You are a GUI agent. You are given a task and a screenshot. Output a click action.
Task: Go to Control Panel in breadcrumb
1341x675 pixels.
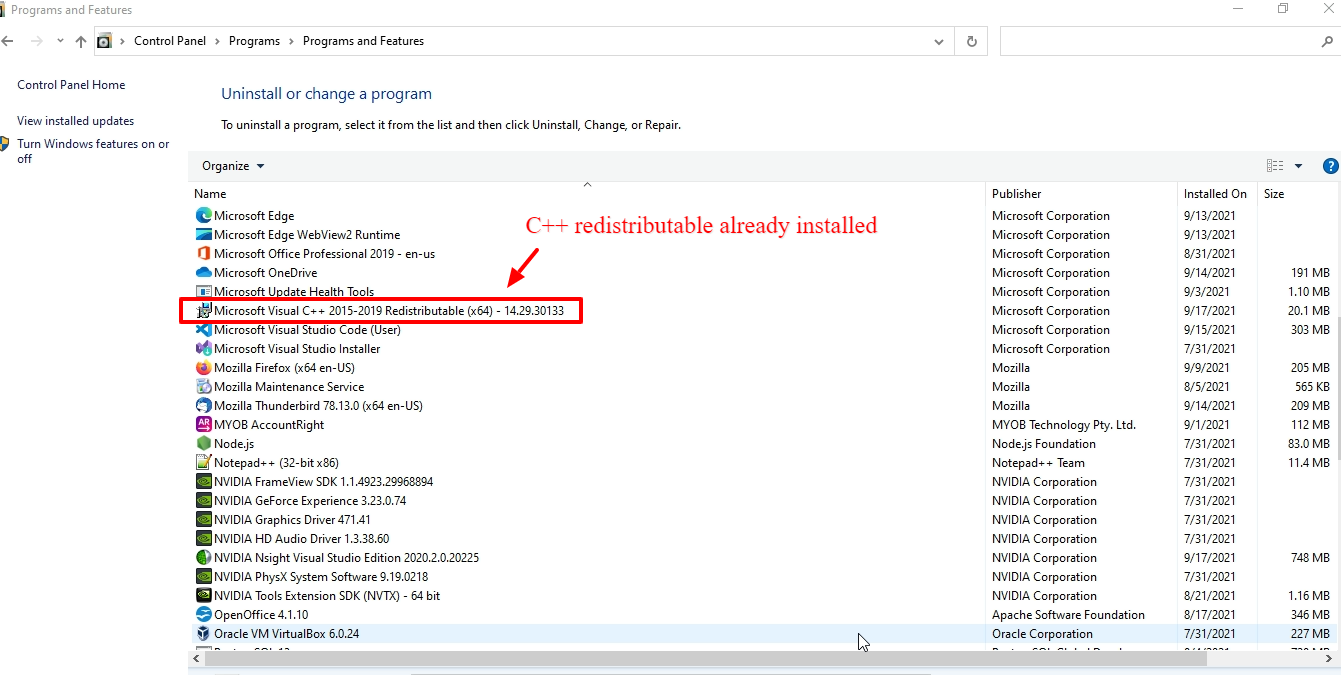[170, 41]
